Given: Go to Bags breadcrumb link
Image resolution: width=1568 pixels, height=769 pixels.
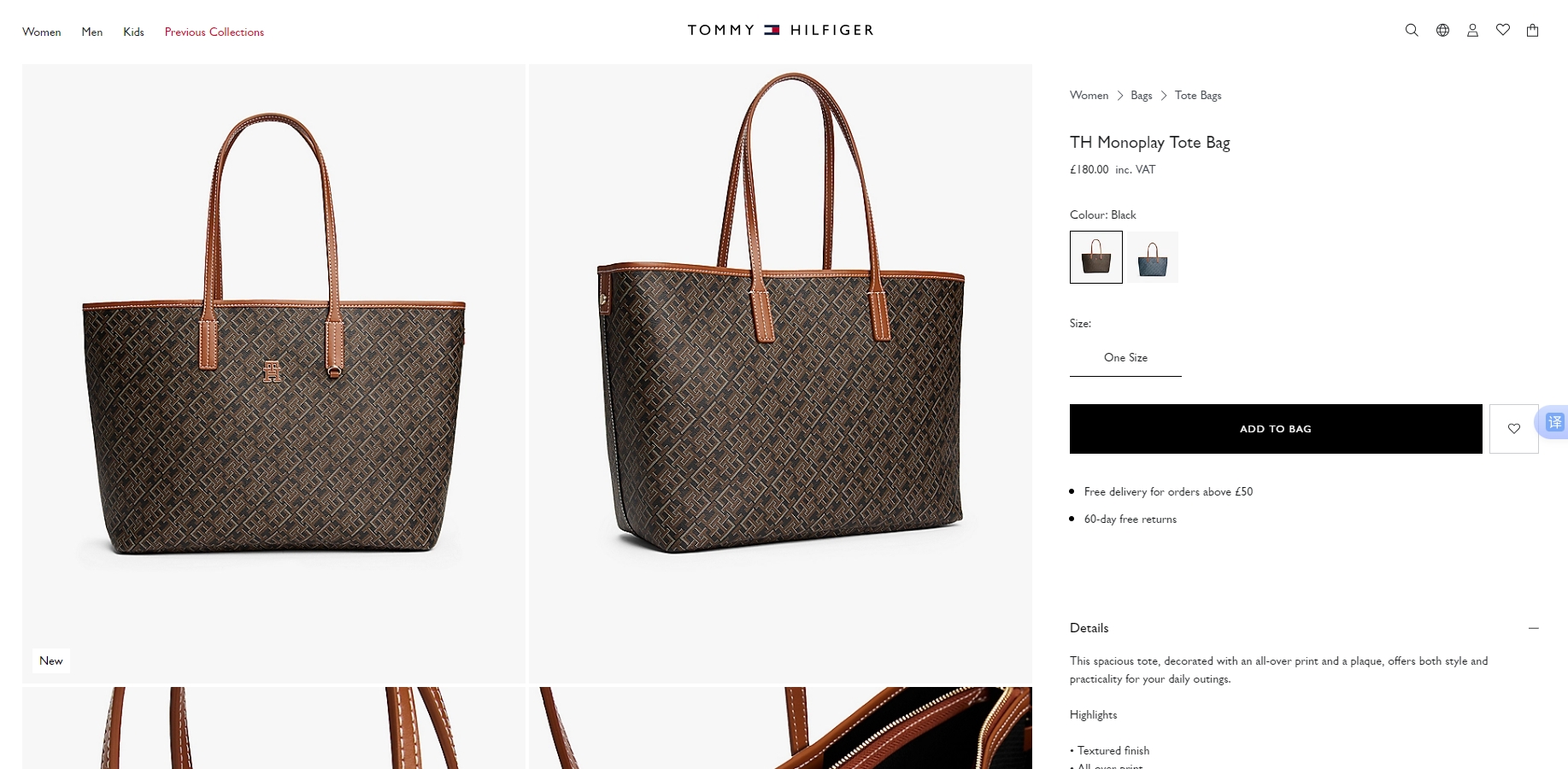Looking at the screenshot, I should click(1142, 95).
